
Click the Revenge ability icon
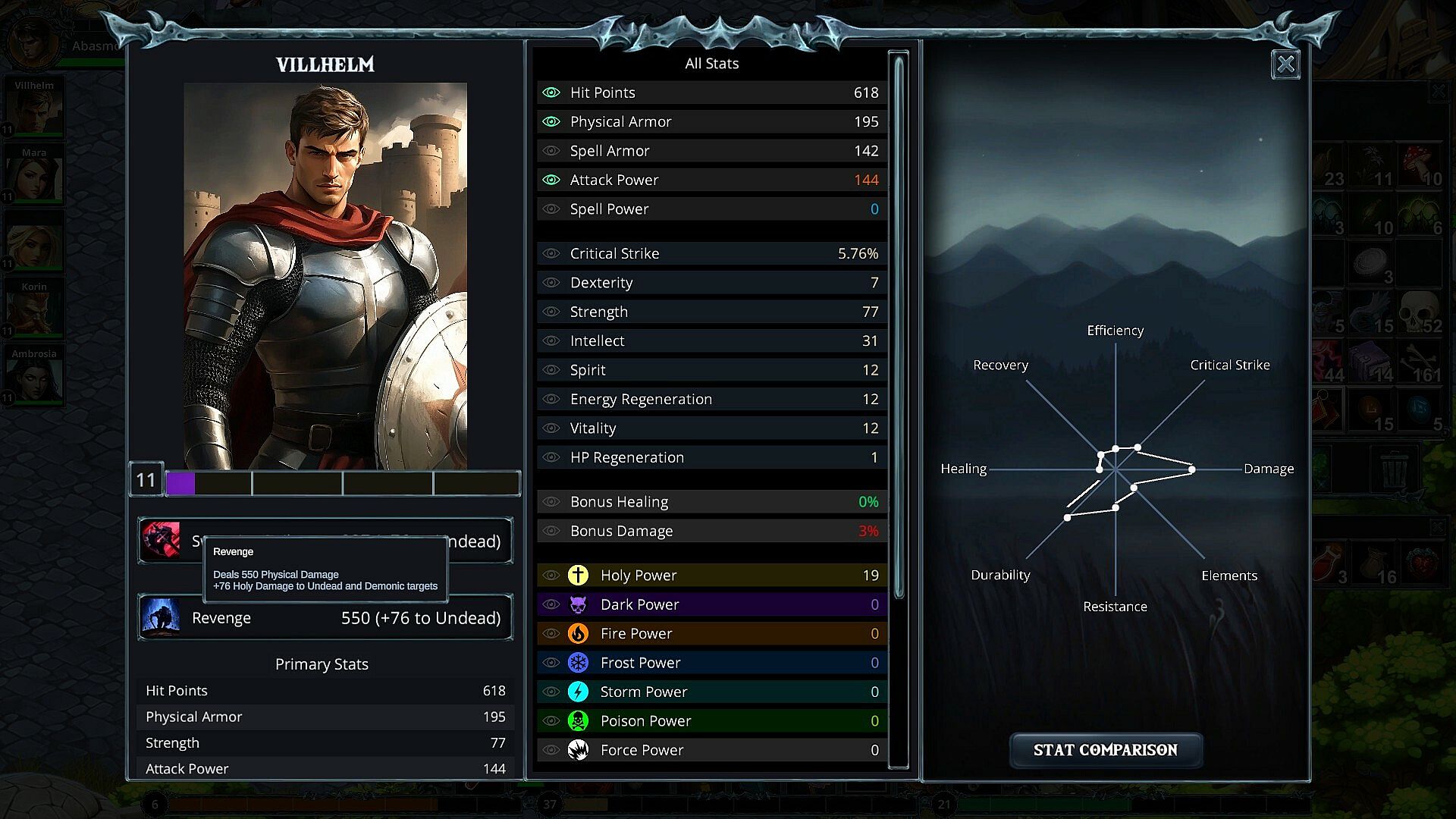coord(161,617)
